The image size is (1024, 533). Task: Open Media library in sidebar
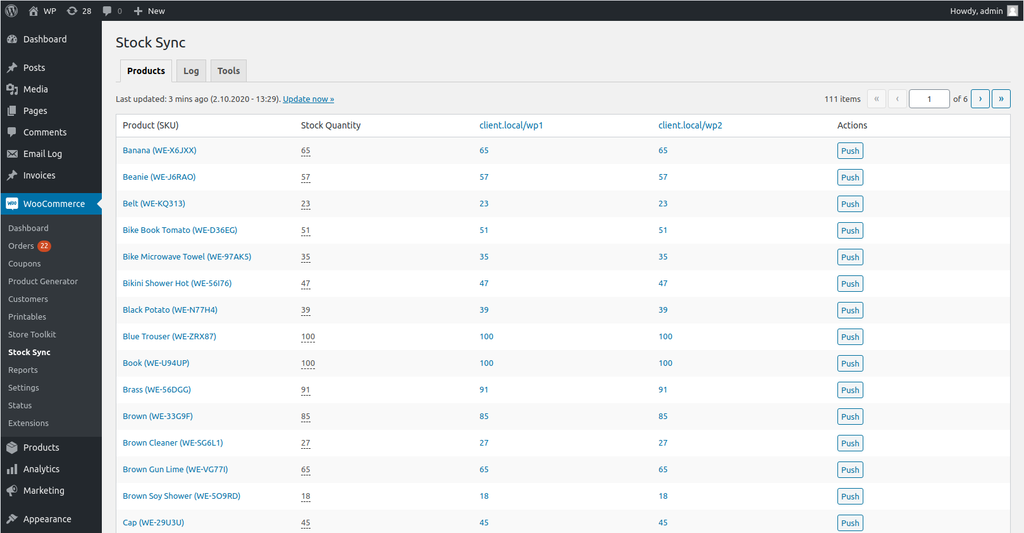click(36, 89)
